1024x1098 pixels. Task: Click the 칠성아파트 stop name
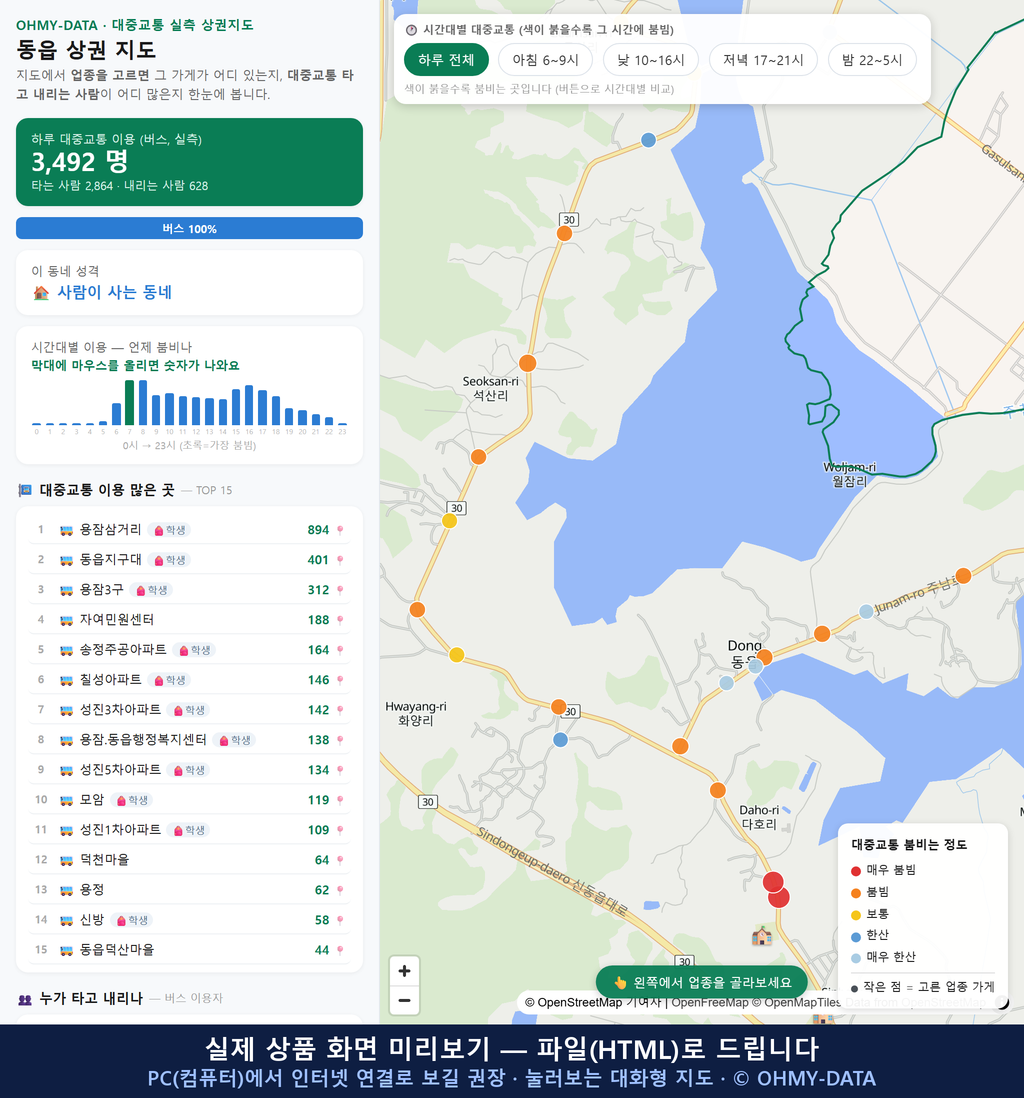click(111, 679)
